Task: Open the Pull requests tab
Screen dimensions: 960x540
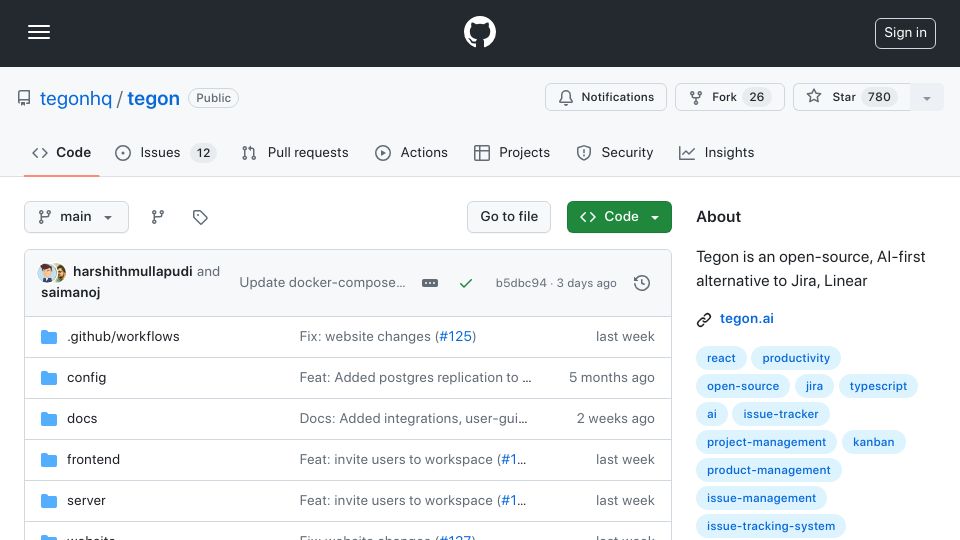Action: click(x=295, y=152)
